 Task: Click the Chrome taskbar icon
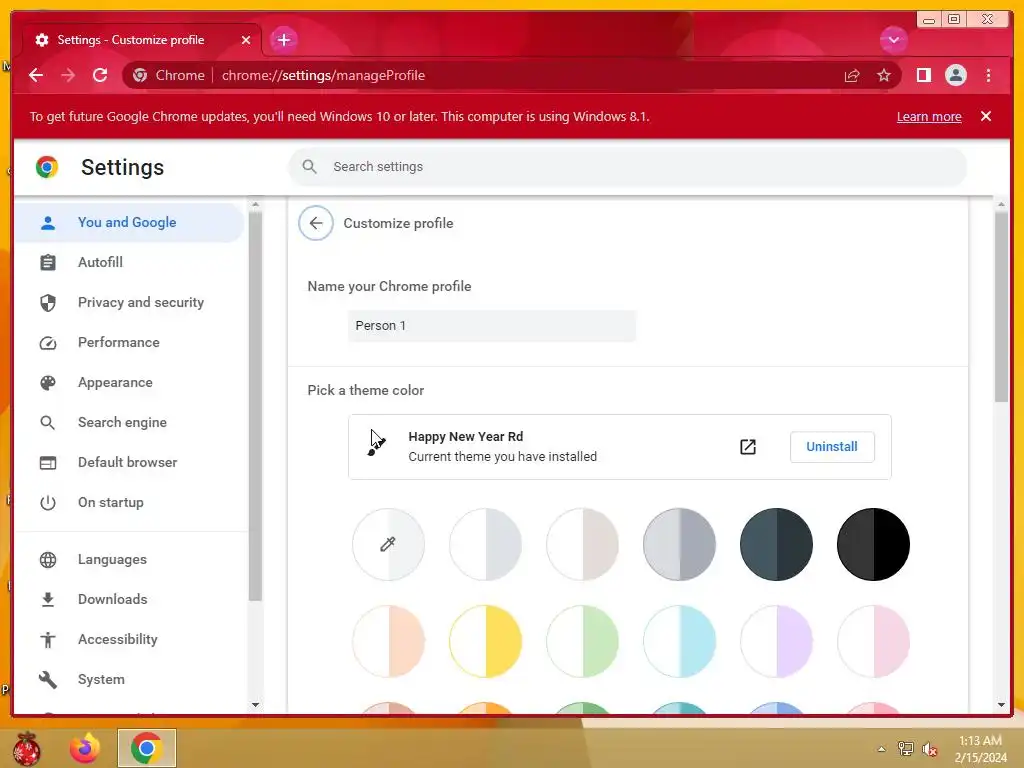(147, 748)
